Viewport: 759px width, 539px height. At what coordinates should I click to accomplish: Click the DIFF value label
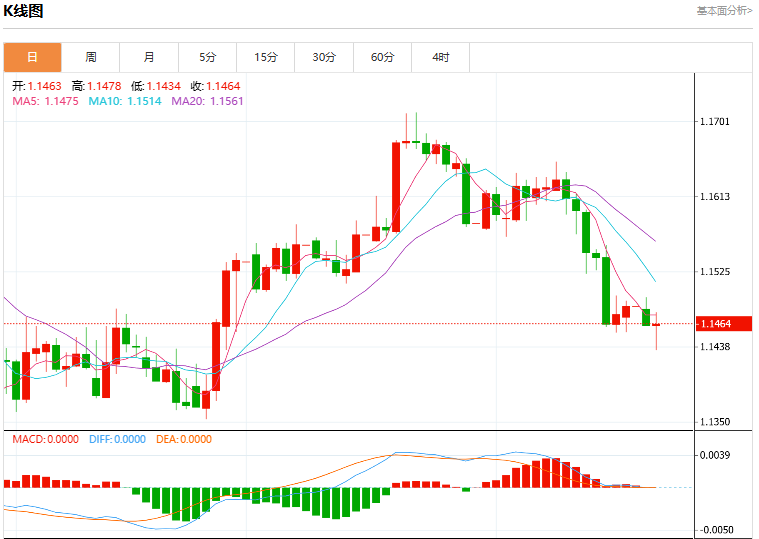click(117, 439)
